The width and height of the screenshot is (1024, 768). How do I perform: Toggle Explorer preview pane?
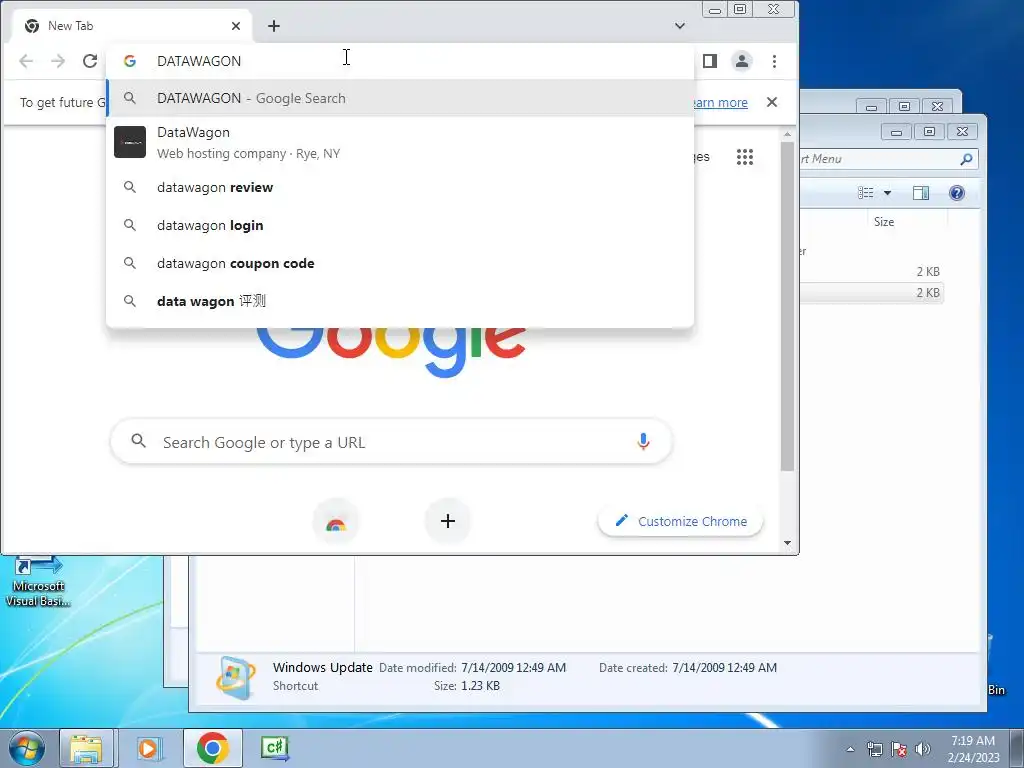(x=921, y=193)
